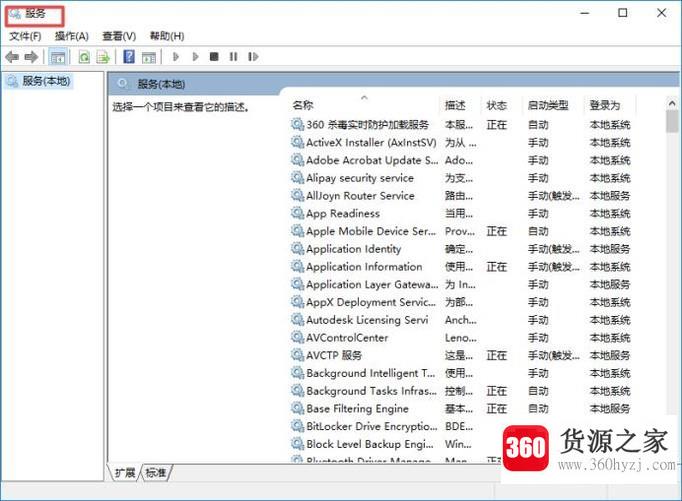The height and width of the screenshot is (501, 682).
Task: Maximize the 服务 window
Action: click(x=623, y=13)
